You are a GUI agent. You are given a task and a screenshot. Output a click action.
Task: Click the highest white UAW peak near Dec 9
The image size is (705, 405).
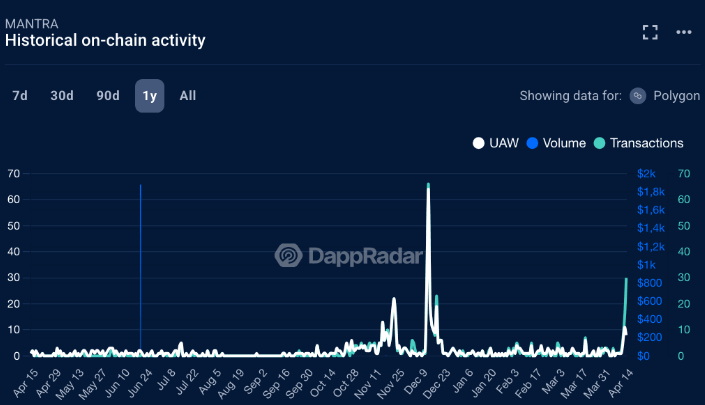tap(428, 189)
